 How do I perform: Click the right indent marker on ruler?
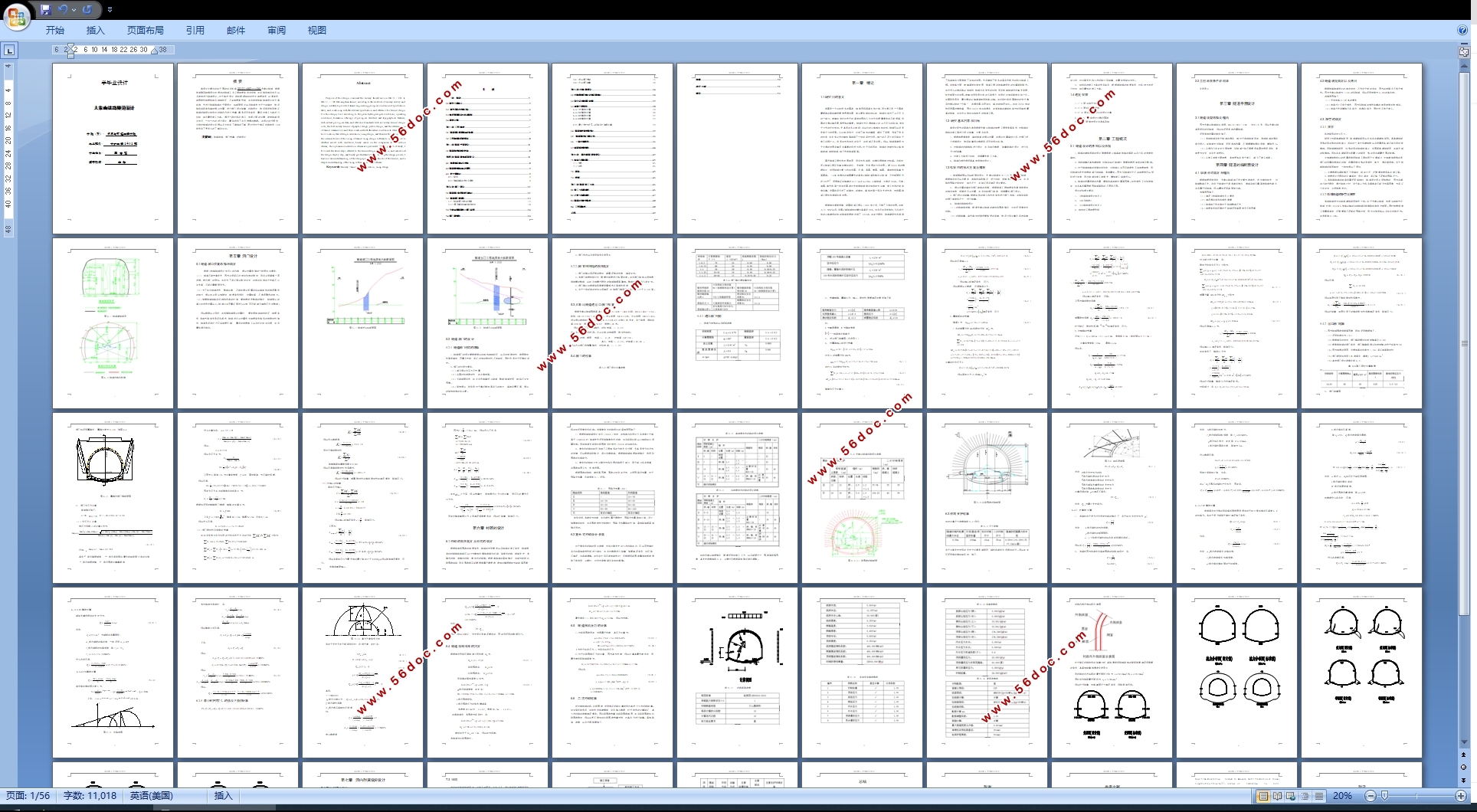point(154,51)
